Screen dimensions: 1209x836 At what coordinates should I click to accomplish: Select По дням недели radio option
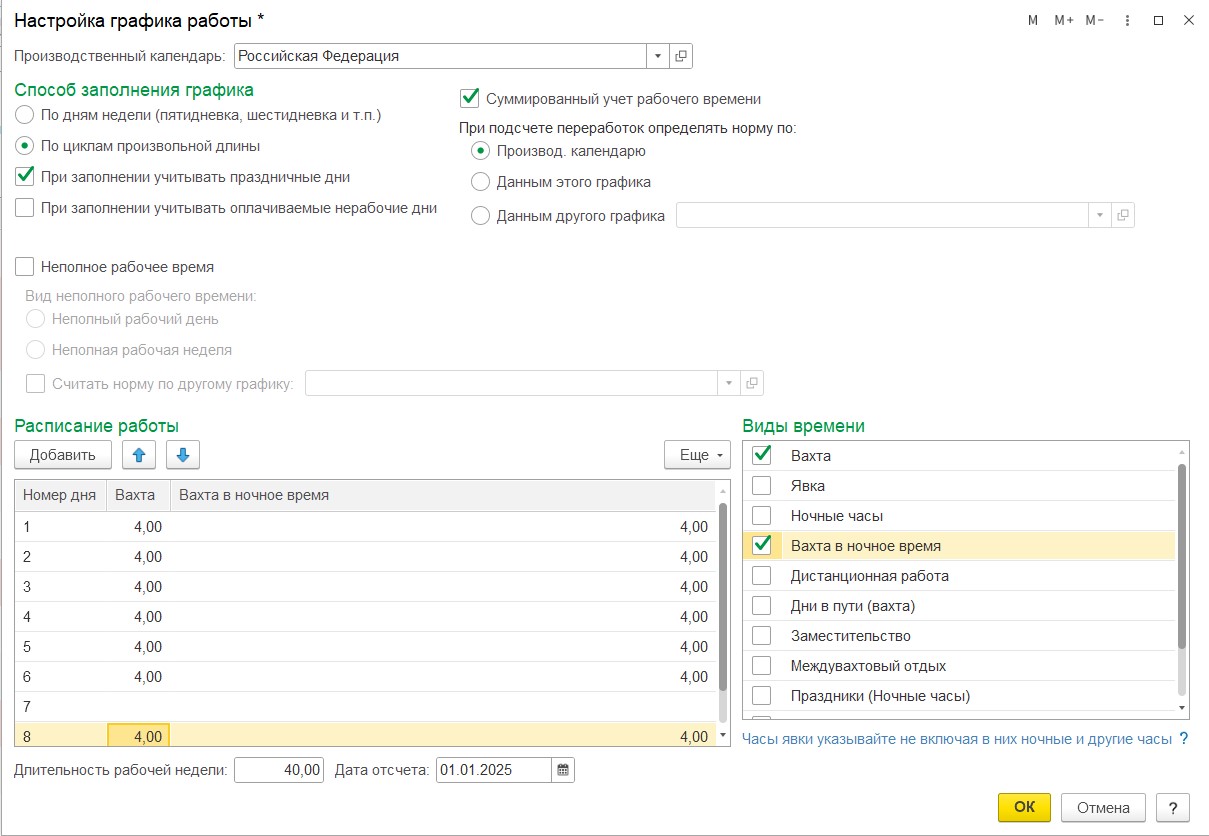[25, 115]
